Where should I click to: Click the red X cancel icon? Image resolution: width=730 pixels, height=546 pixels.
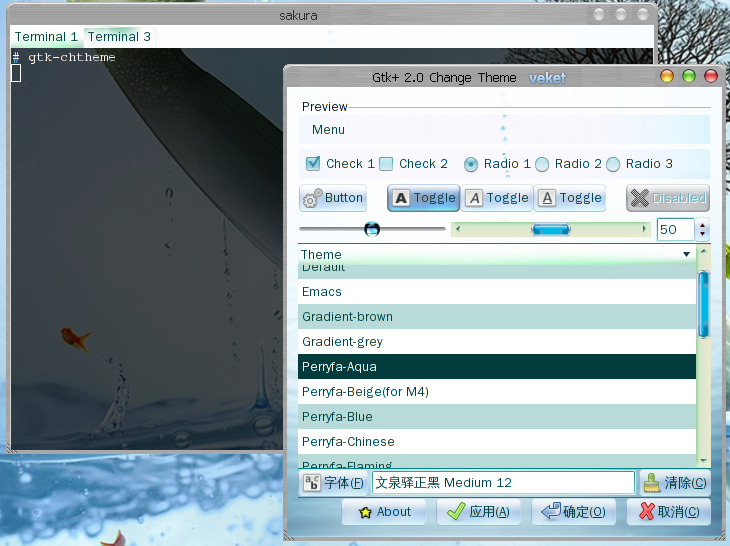click(x=647, y=512)
